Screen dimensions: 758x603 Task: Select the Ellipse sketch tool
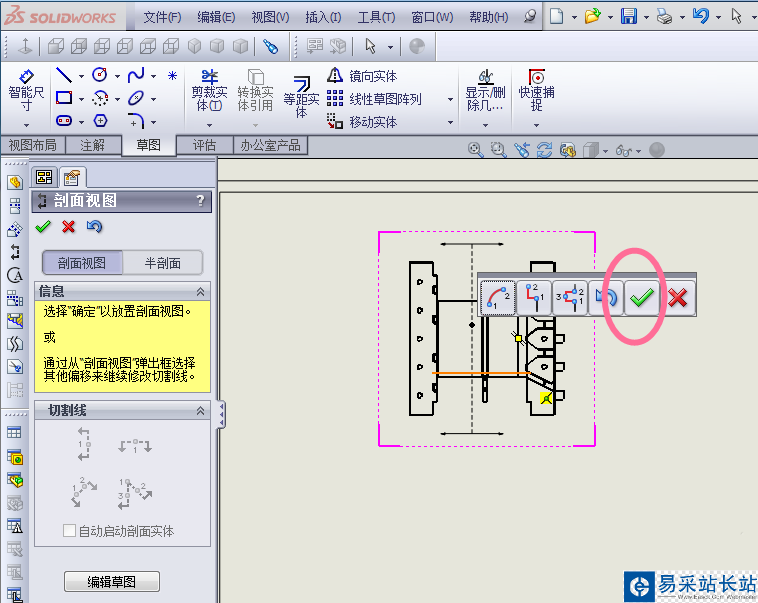pyautogui.click(x=136, y=98)
